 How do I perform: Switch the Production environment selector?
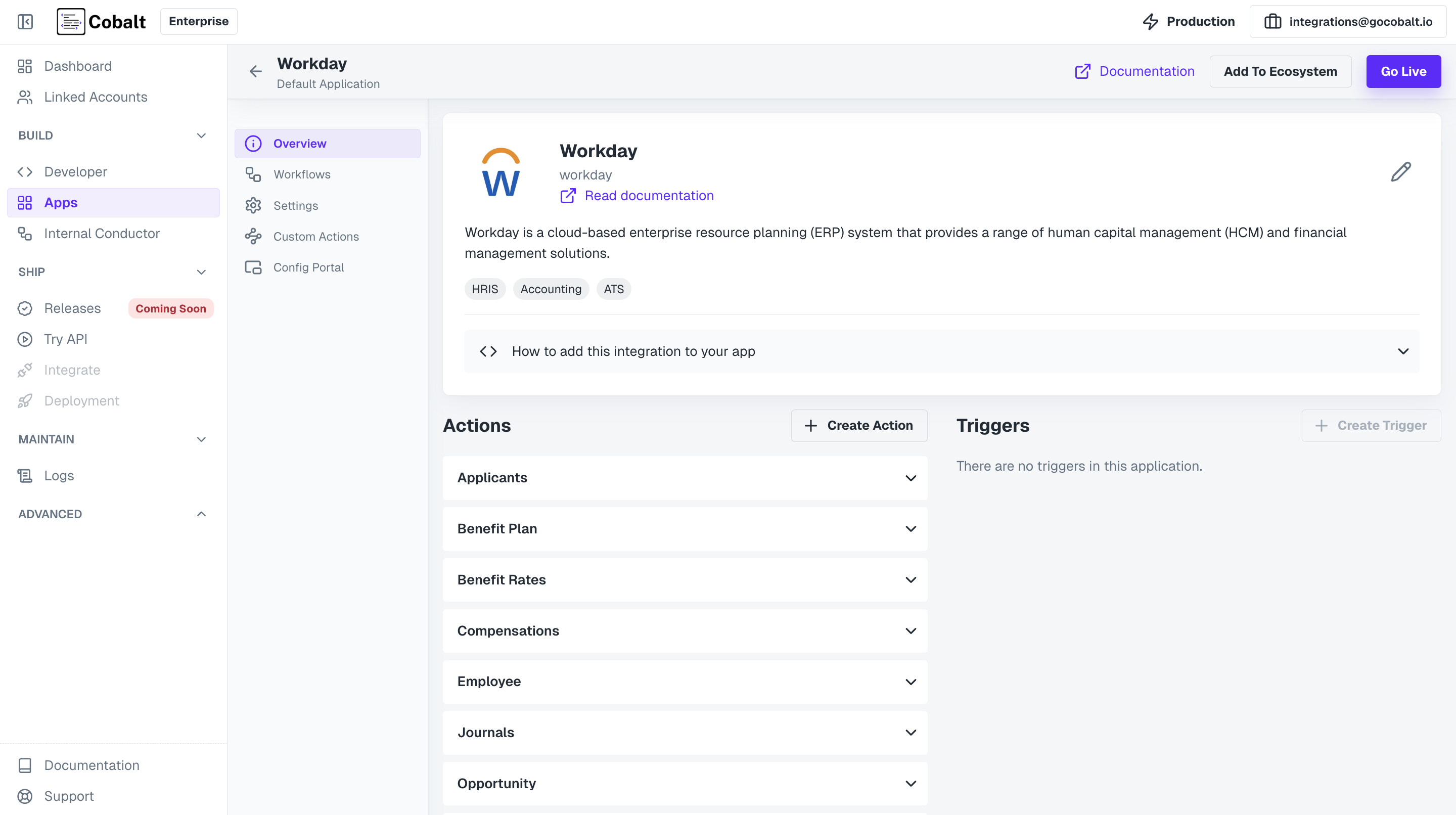1189,21
